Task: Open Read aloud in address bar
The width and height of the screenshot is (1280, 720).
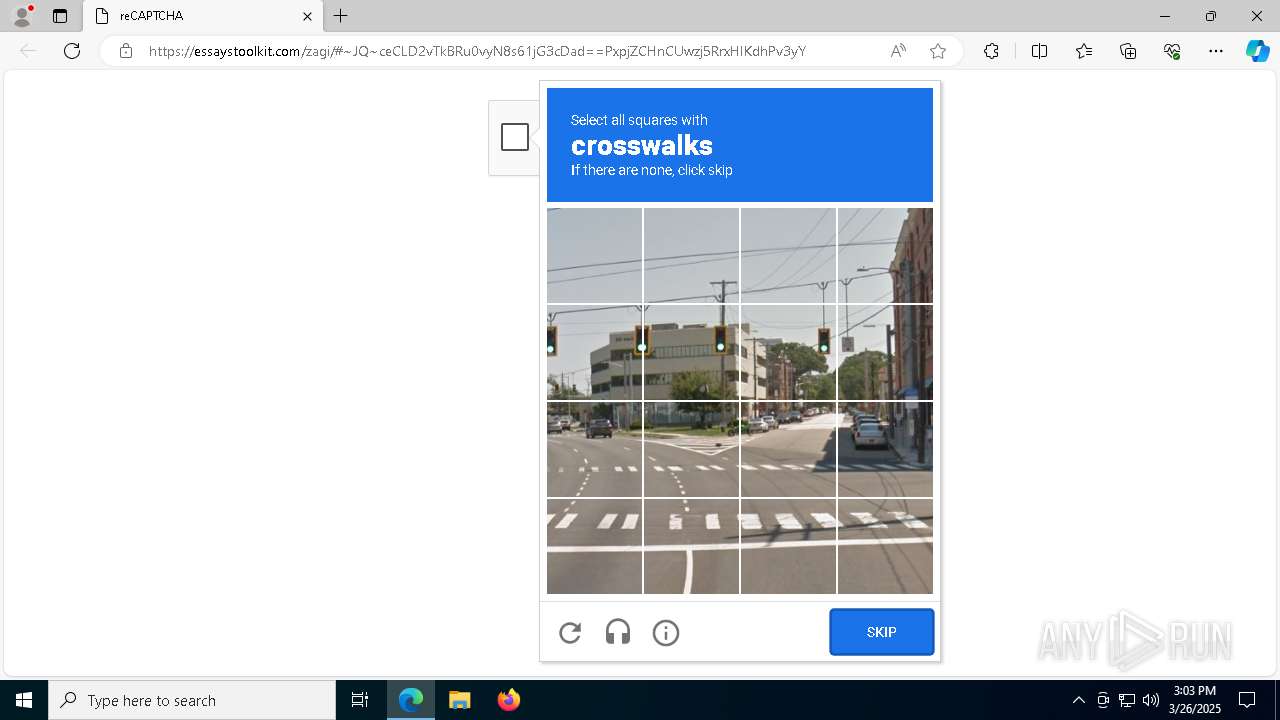Action: pyautogui.click(x=898, y=51)
